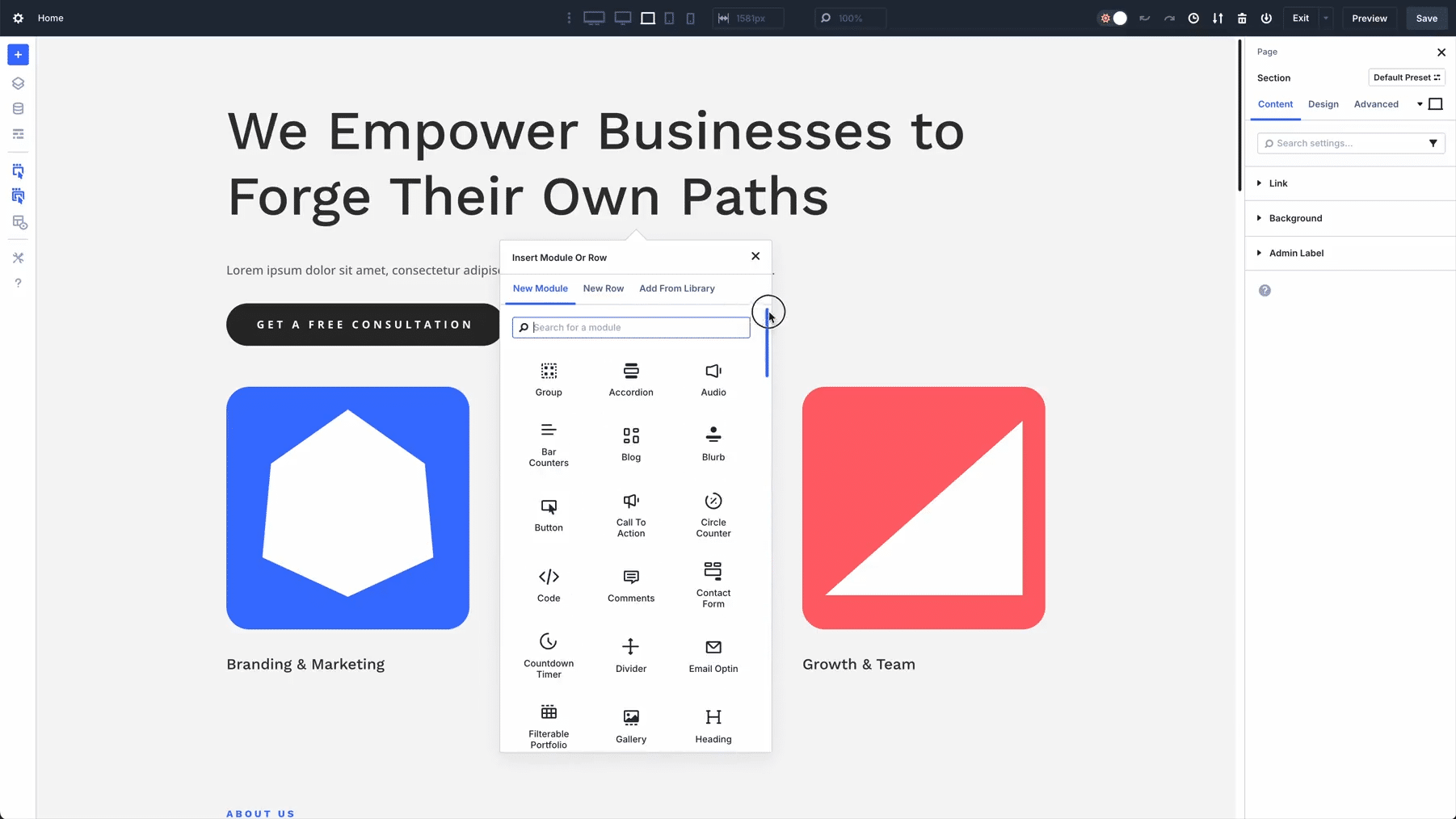Open the Design tab in settings panel
The height and width of the screenshot is (819, 1456).
point(1323,104)
